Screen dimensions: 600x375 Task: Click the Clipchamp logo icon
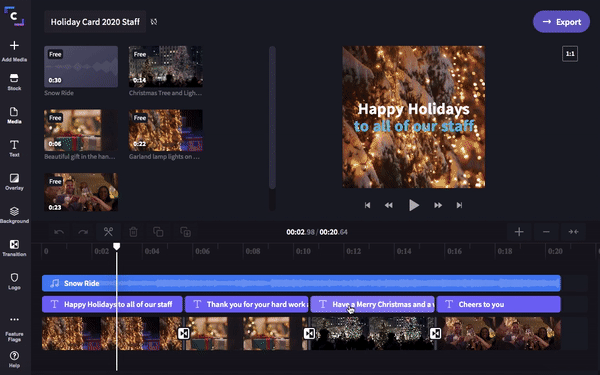14,16
